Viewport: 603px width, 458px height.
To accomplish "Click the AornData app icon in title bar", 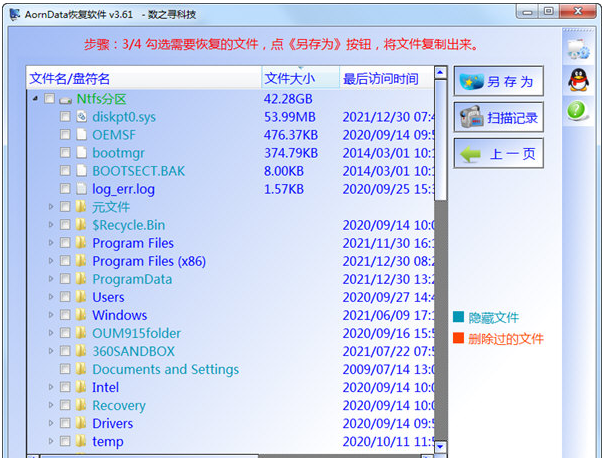I will [x=15, y=14].
